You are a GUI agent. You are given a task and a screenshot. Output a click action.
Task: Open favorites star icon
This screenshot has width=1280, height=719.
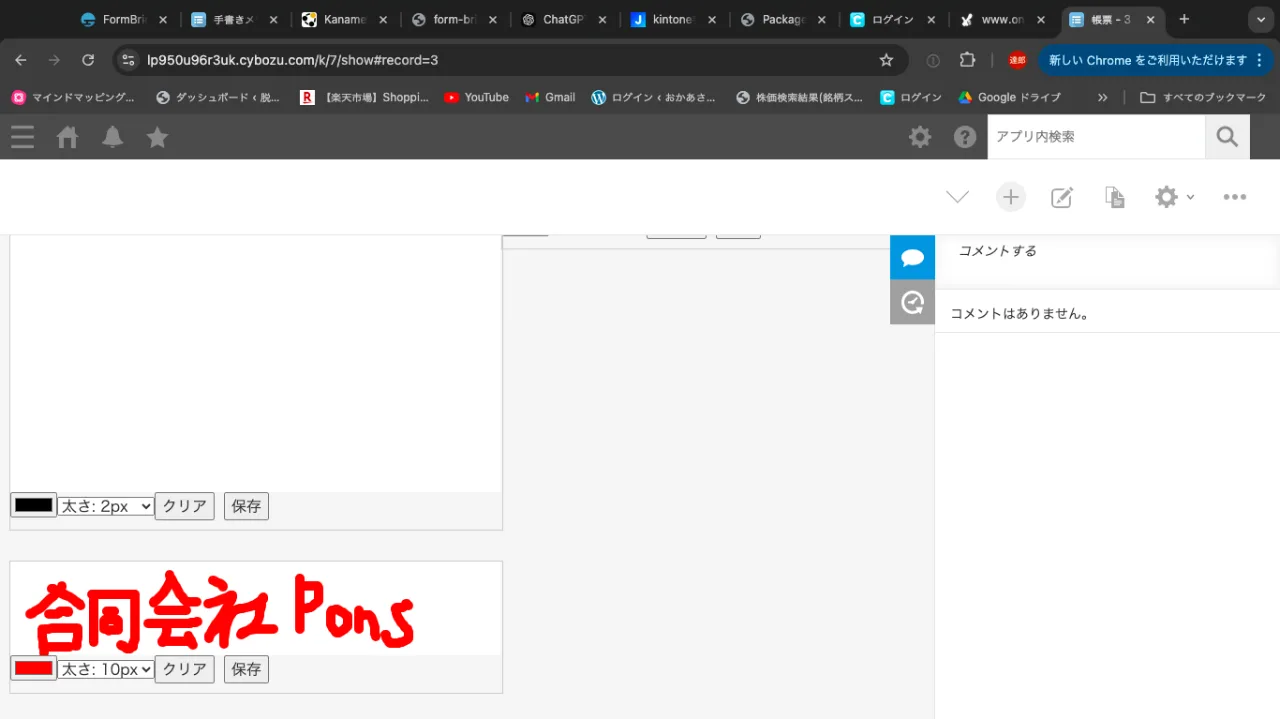(157, 137)
